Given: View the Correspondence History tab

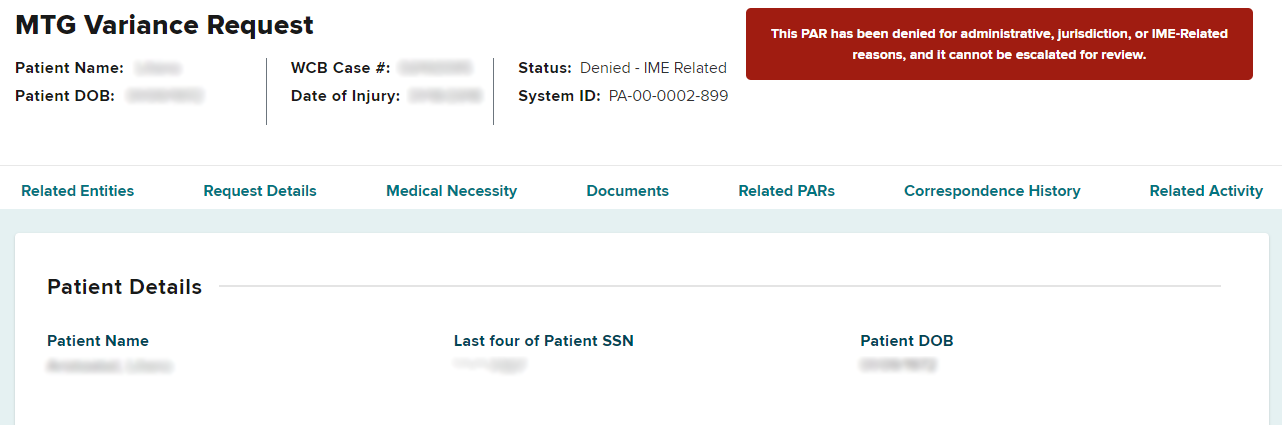Looking at the screenshot, I should pos(992,191).
